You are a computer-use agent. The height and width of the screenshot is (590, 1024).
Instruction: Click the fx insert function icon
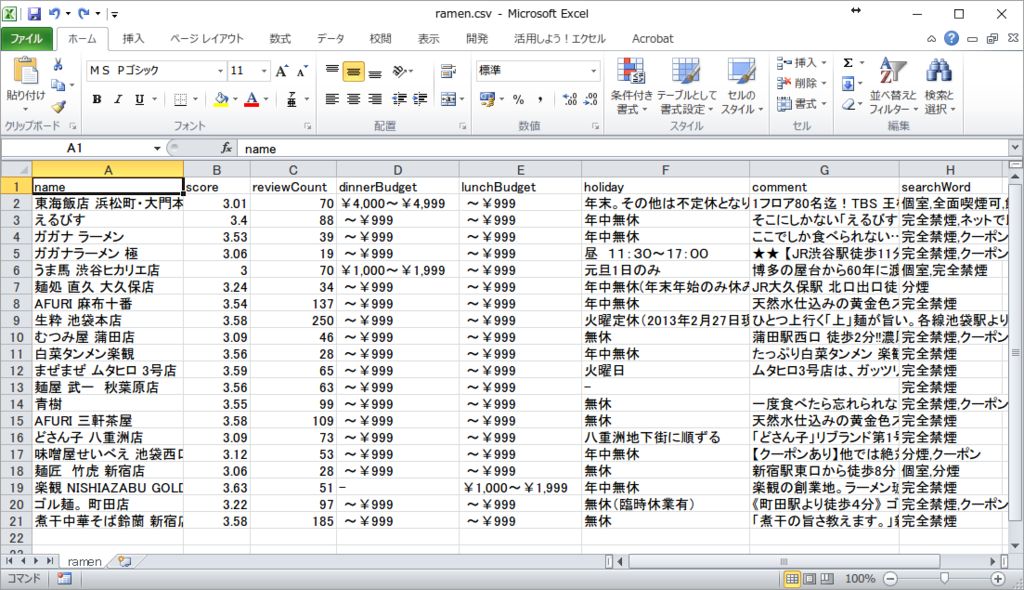[x=227, y=148]
